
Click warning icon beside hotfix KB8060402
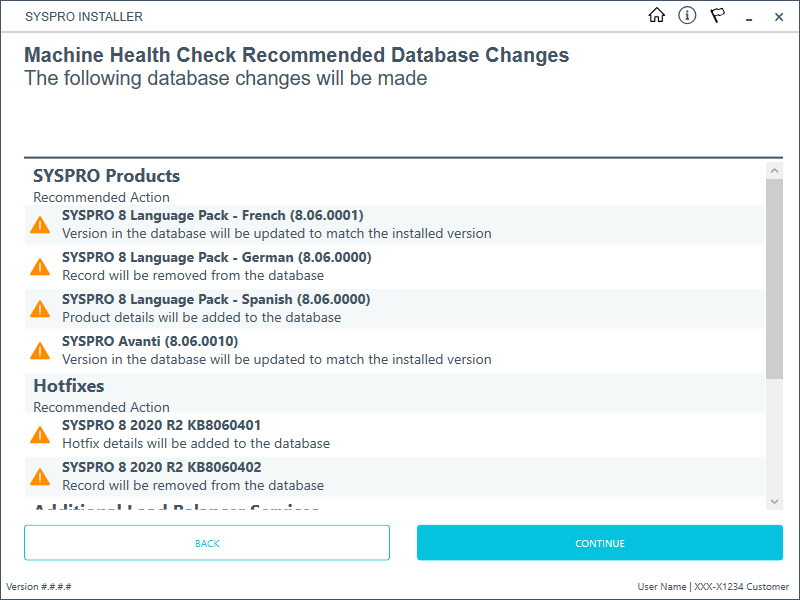point(40,477)
